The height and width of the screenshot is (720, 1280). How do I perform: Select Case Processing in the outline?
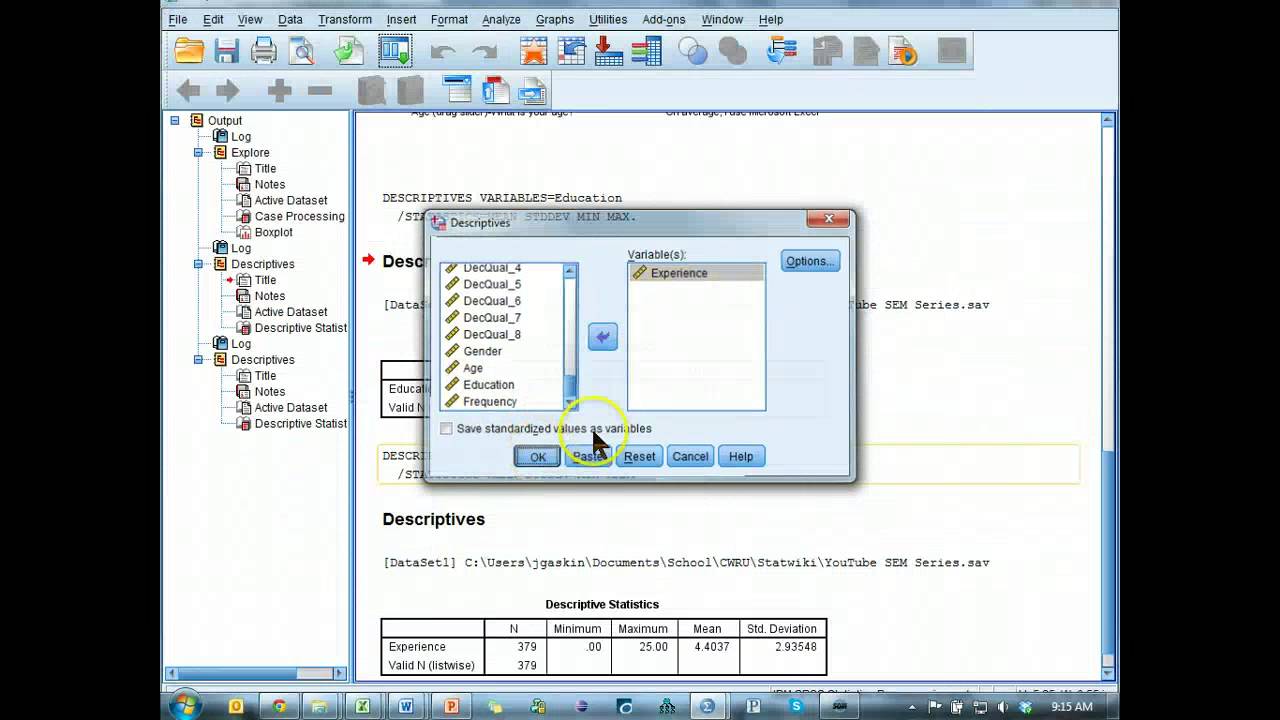299,216
